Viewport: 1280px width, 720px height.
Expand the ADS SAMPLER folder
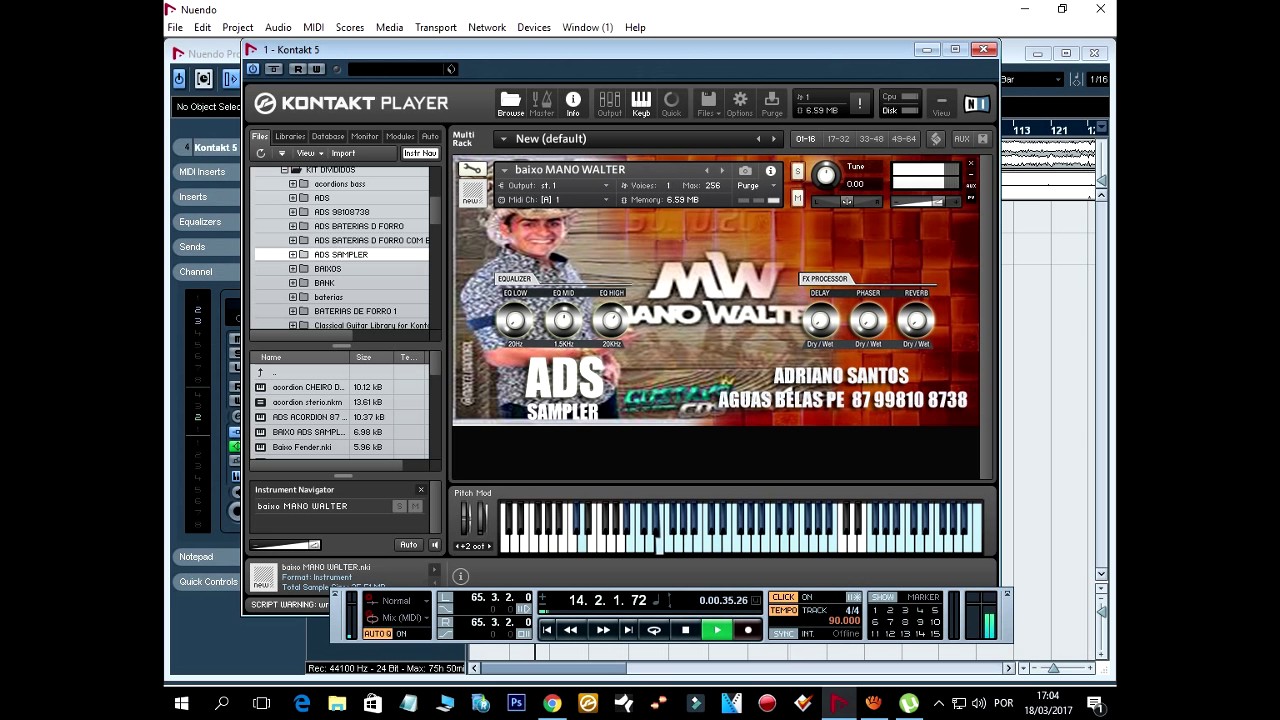pyautogui.click(x=293, y=254)
